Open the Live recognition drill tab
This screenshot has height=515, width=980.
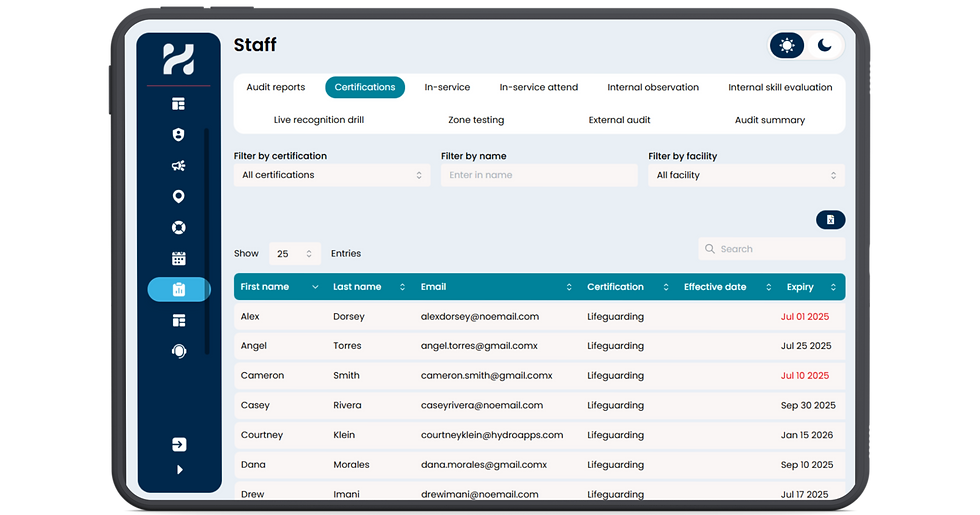(319, 120)
